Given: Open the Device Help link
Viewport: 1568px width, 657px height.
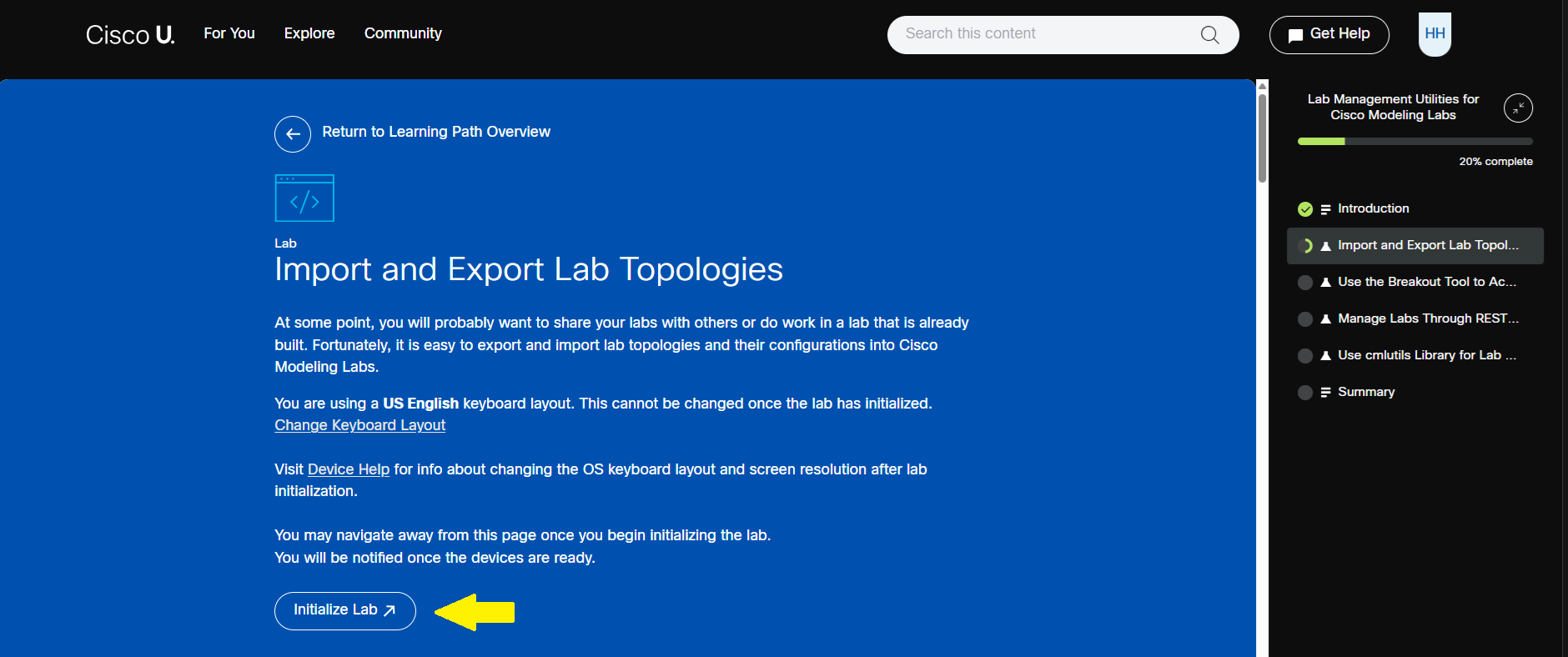Looking at the screenshot, I should click(349, 469).
